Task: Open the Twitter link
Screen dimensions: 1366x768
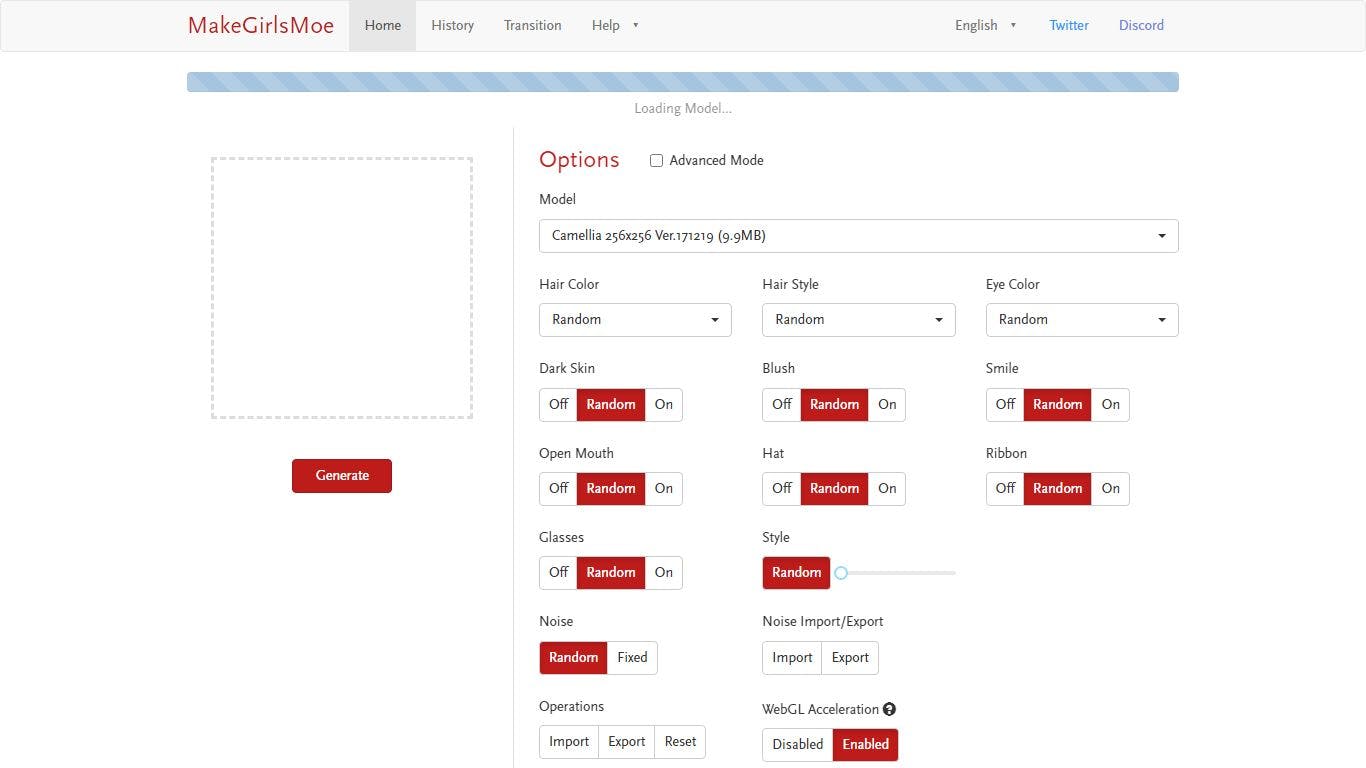Action: [1068, 25]
